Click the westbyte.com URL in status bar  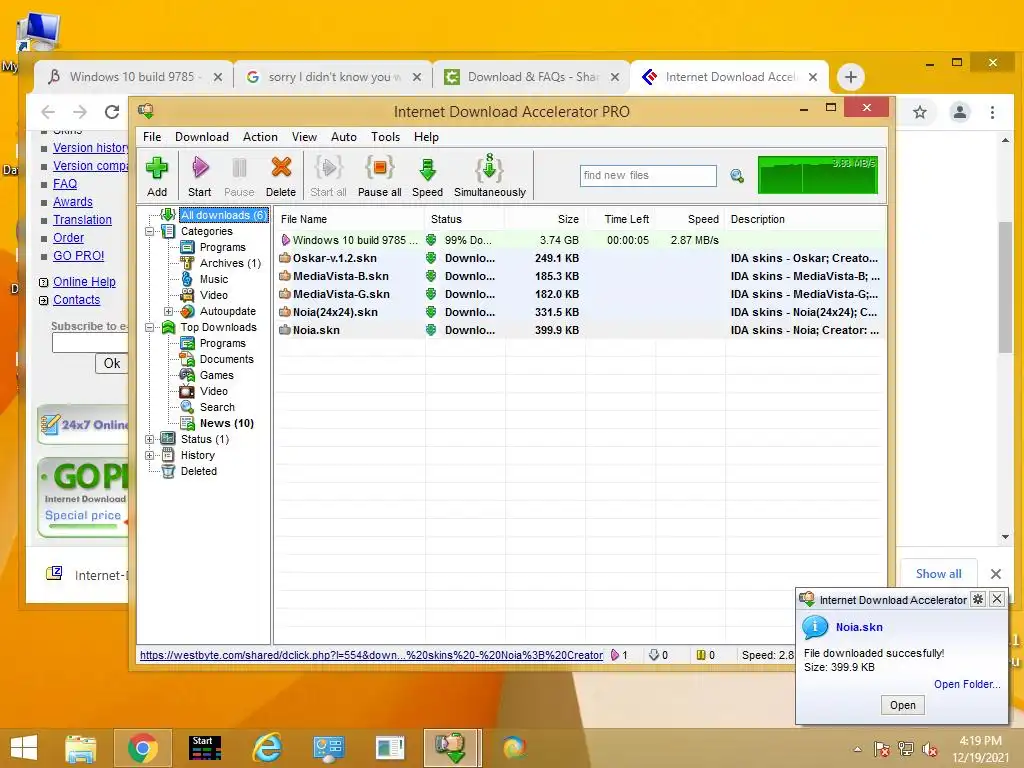coord(371,655)
